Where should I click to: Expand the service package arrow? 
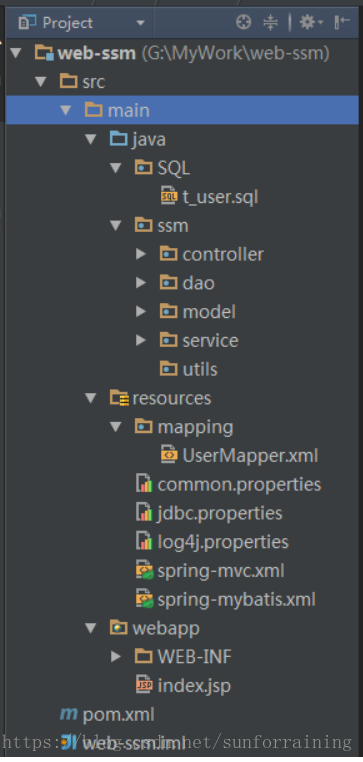[141, 340]
